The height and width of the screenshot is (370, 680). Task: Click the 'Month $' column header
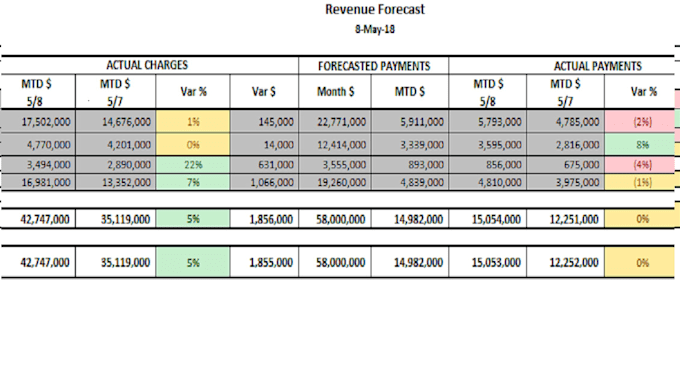[335, 92]
